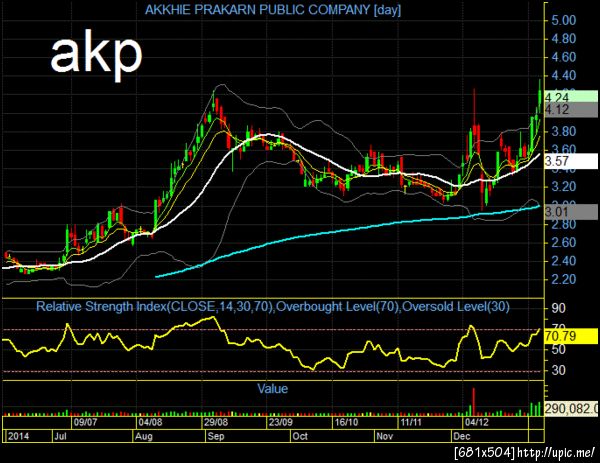Click the 04/08 date marker
This screenshot has width=600, height=463.
click(150, 422)
